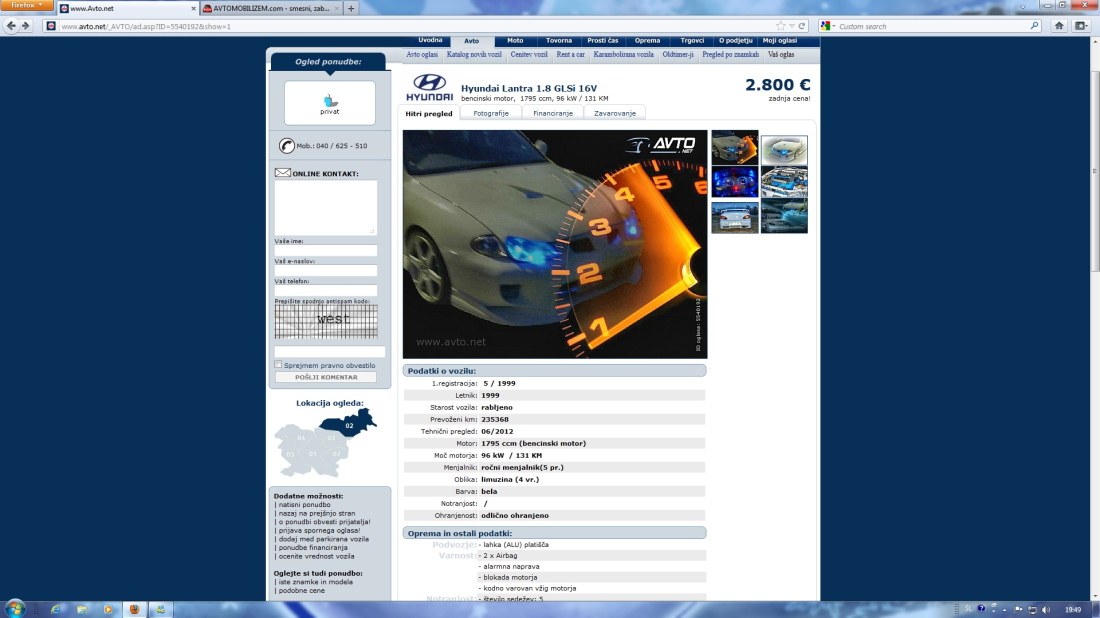Click dodaj med parkirana vozila link
The image size is (1100, 618).
323,539
